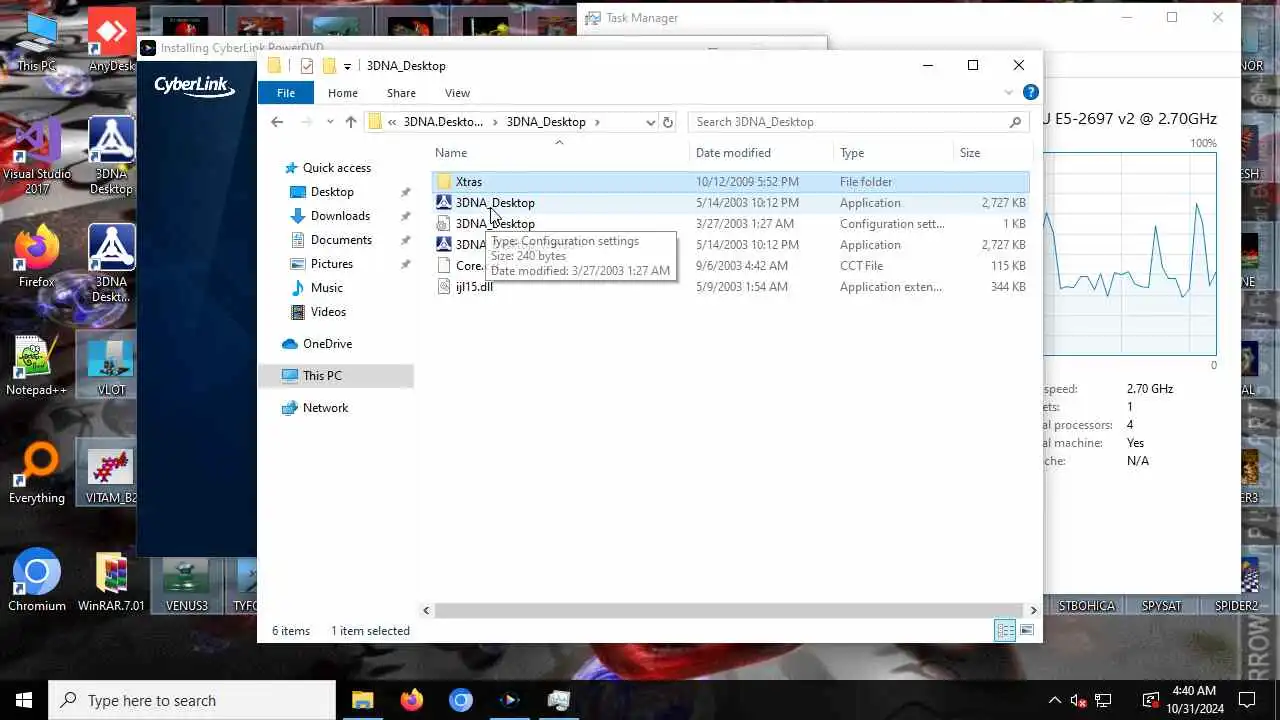The height and width of the screenshot is (720, 1280).
Task: Click New folder icon in title bar toolbar
Action: pyautogui.click(x=328, y=66)
